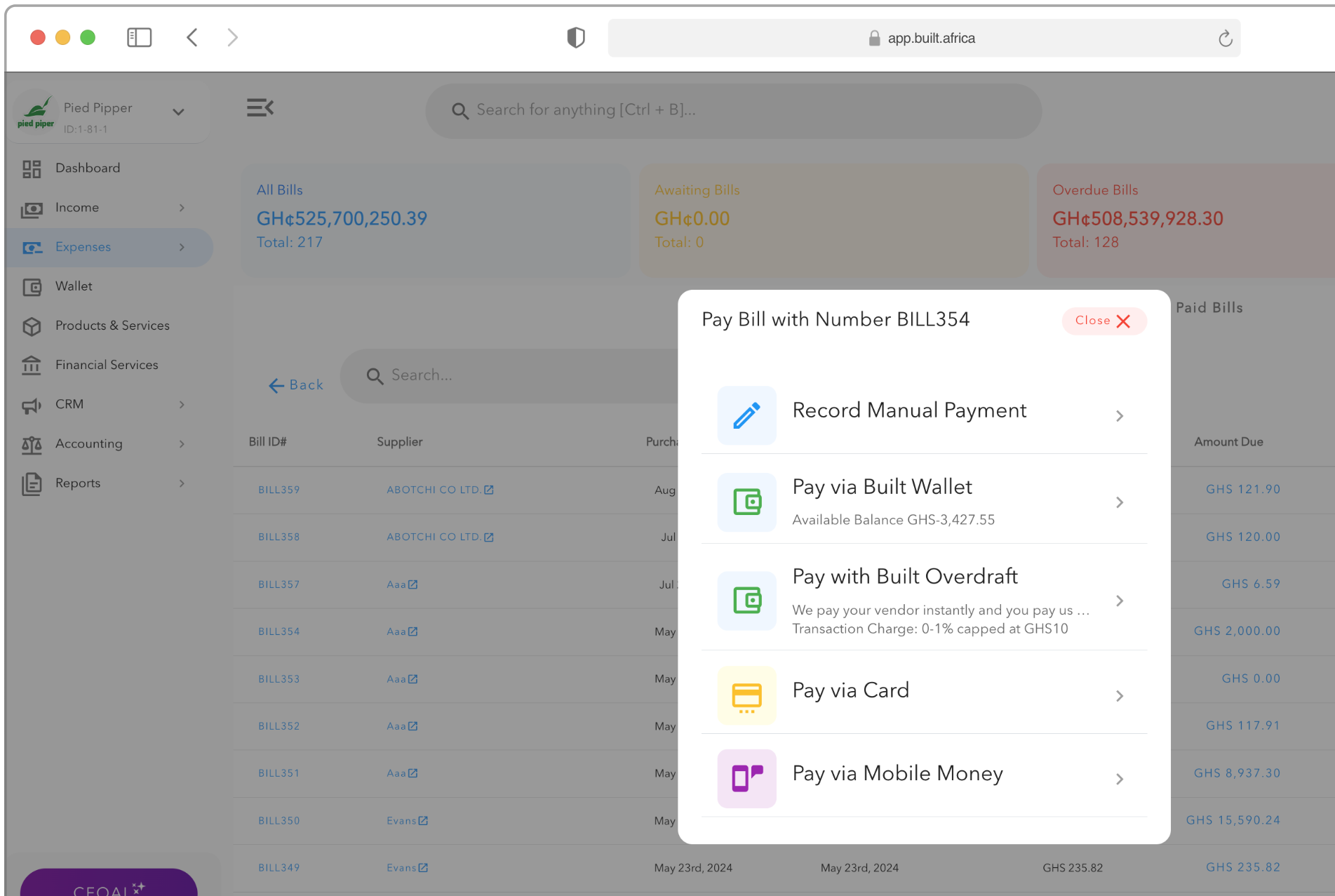This screenshot has height=896, width=1335.
Task: Click the purple Mobile Money icon
Action: tap(746, 779)
